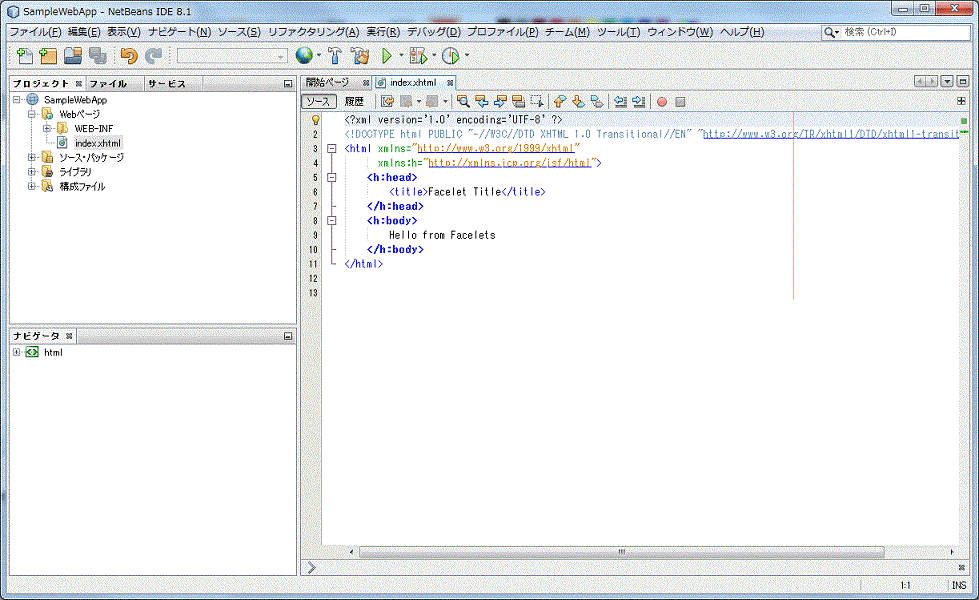This screenshot has width=979, height=600.
Task: Open the リファクタリング(A) menu
Action: (313, 32)
